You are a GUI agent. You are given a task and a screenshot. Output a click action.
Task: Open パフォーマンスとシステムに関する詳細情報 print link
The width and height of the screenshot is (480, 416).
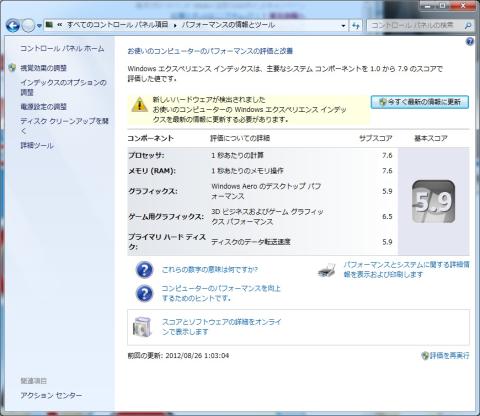click(406, 270)
